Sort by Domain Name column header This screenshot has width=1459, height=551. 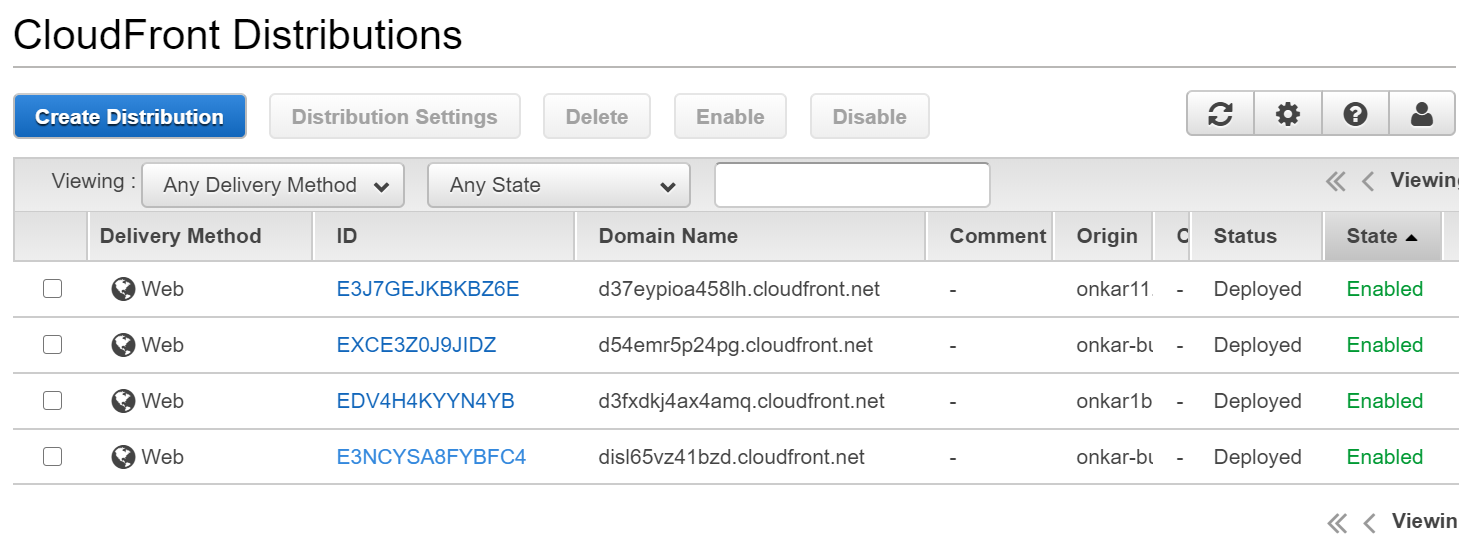pos(668,236)
